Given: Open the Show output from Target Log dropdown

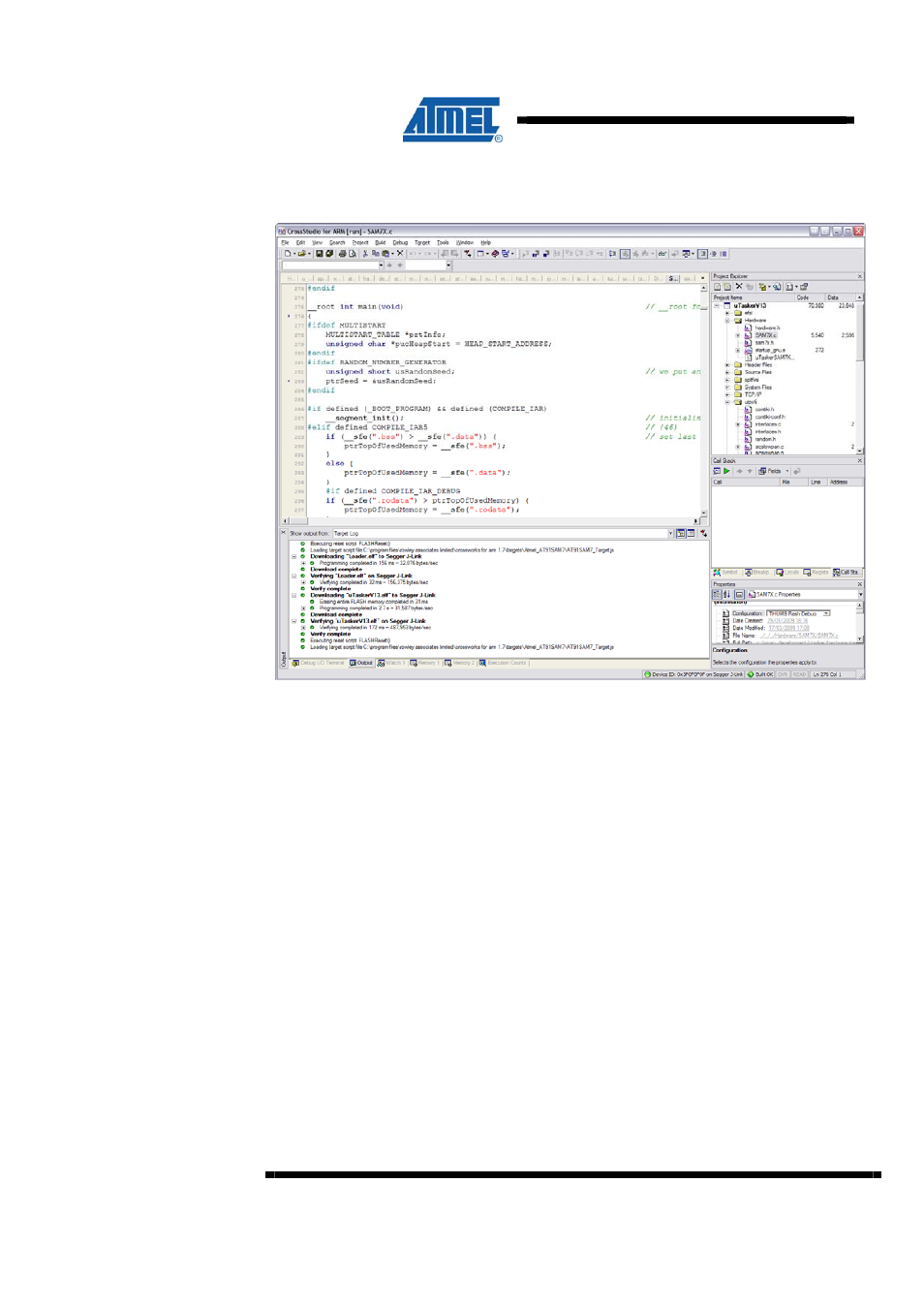Looking at the screenshot, I should [670, 533].
